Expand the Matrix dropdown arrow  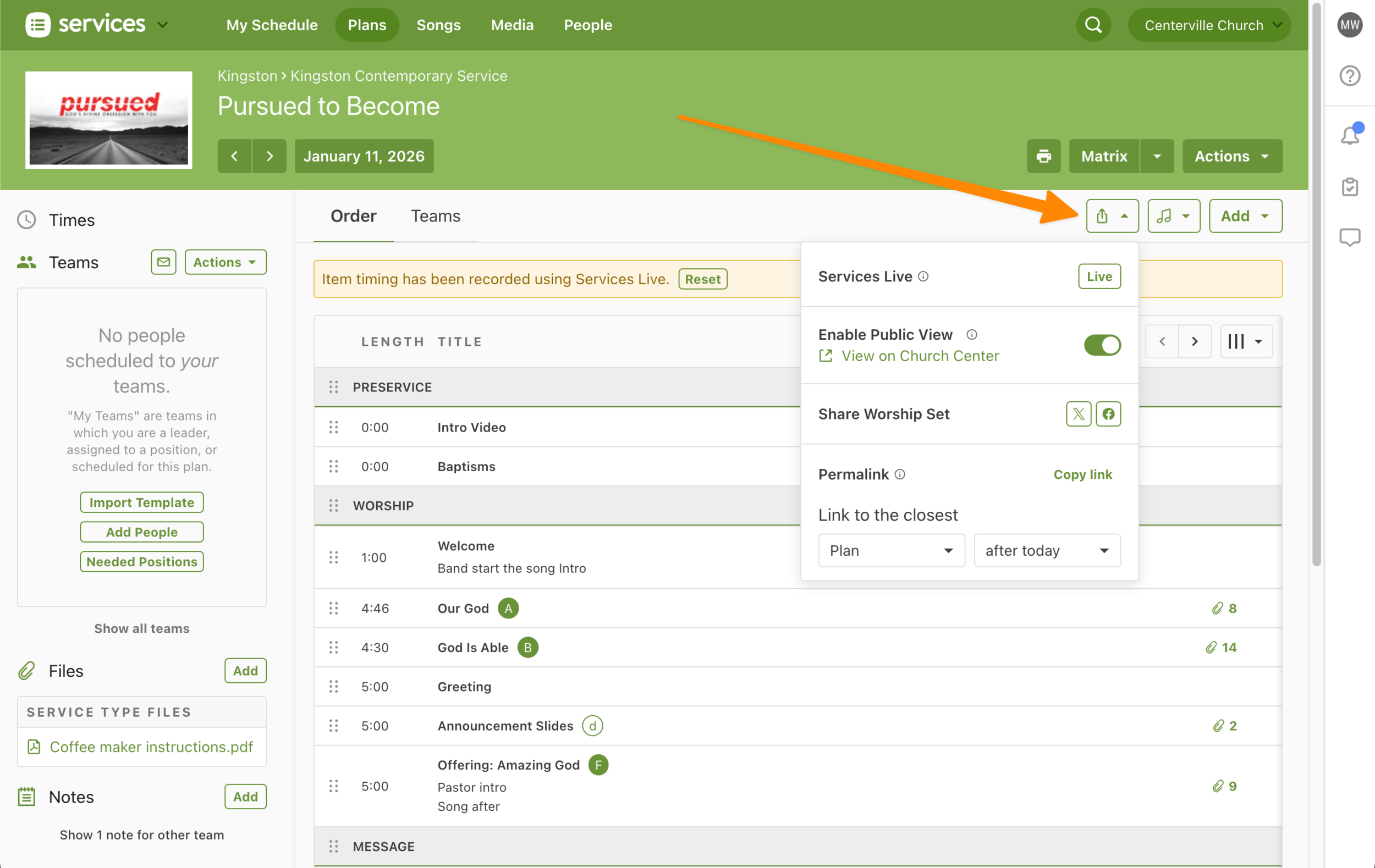[x=1157, y=156]
